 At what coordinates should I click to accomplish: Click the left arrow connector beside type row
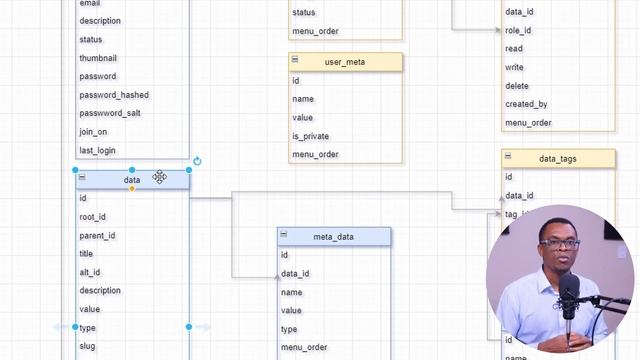pyautogui.click(x=61, y=327)
